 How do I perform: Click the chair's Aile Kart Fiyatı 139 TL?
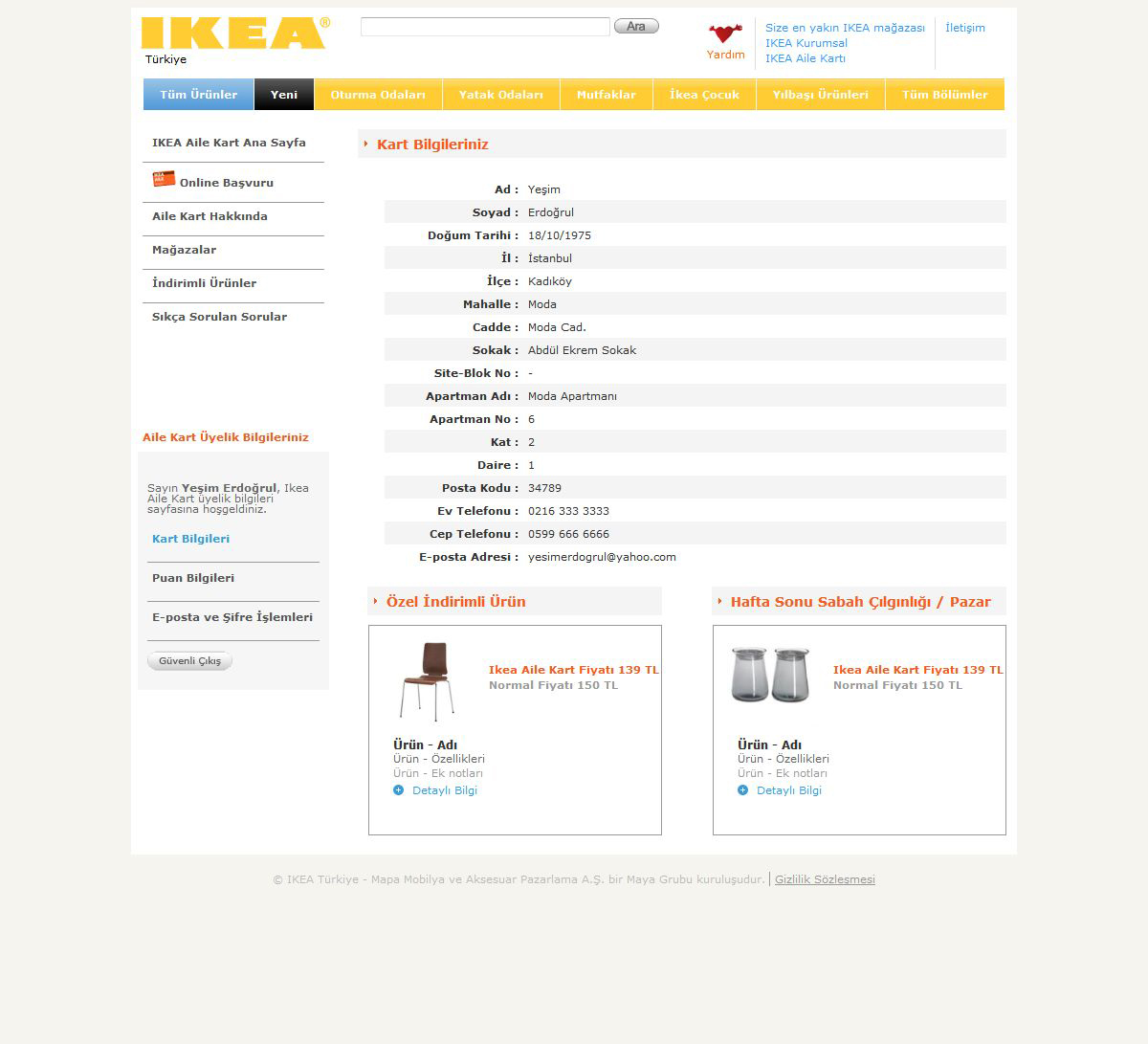pos(574,670)
